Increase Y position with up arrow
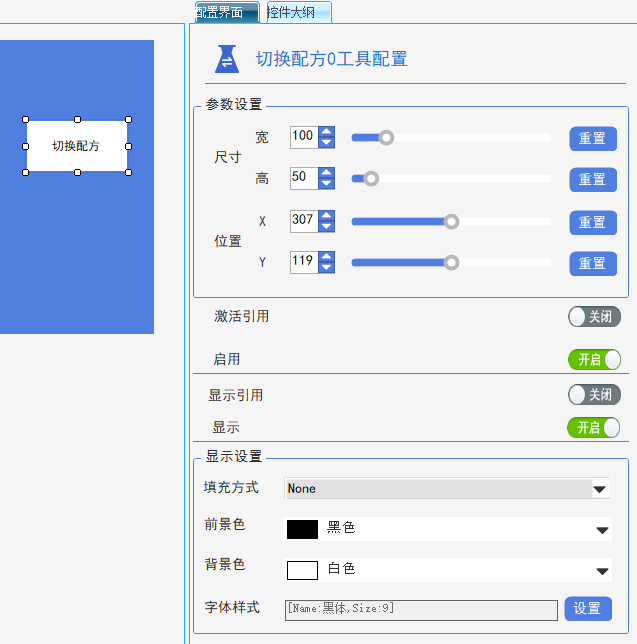Screen dimensions: 637x644 pos(327,257)
